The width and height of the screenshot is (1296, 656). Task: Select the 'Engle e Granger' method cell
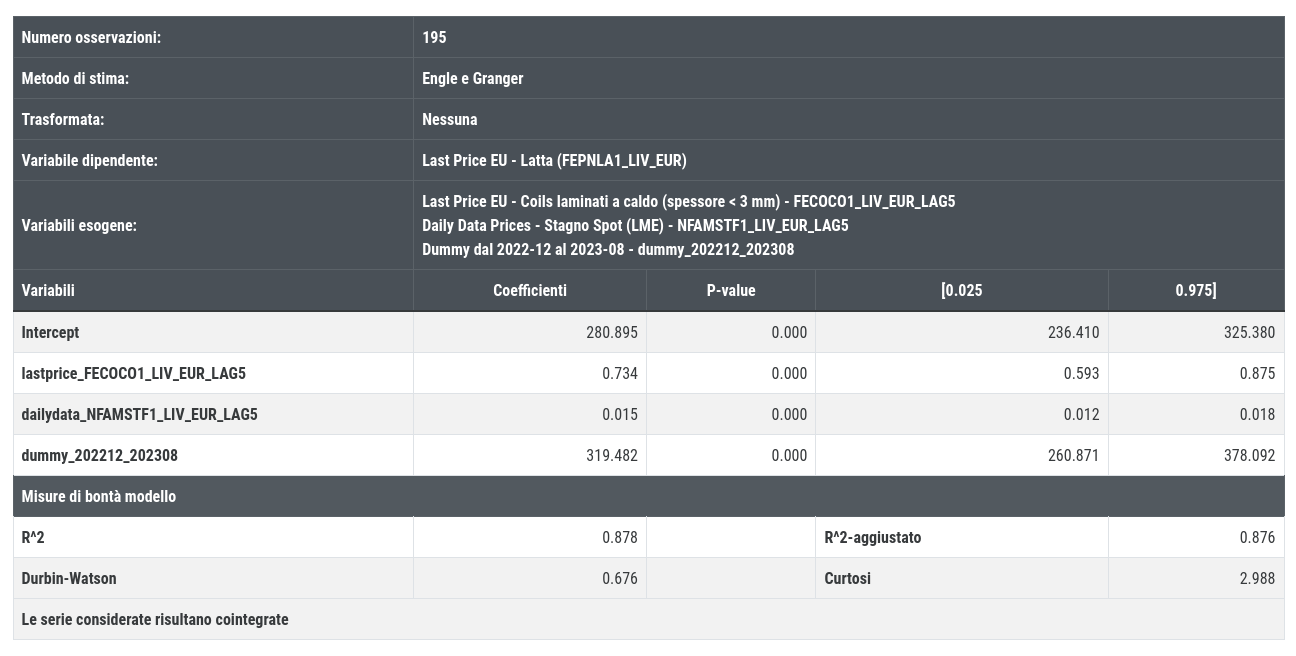(472, 78)
